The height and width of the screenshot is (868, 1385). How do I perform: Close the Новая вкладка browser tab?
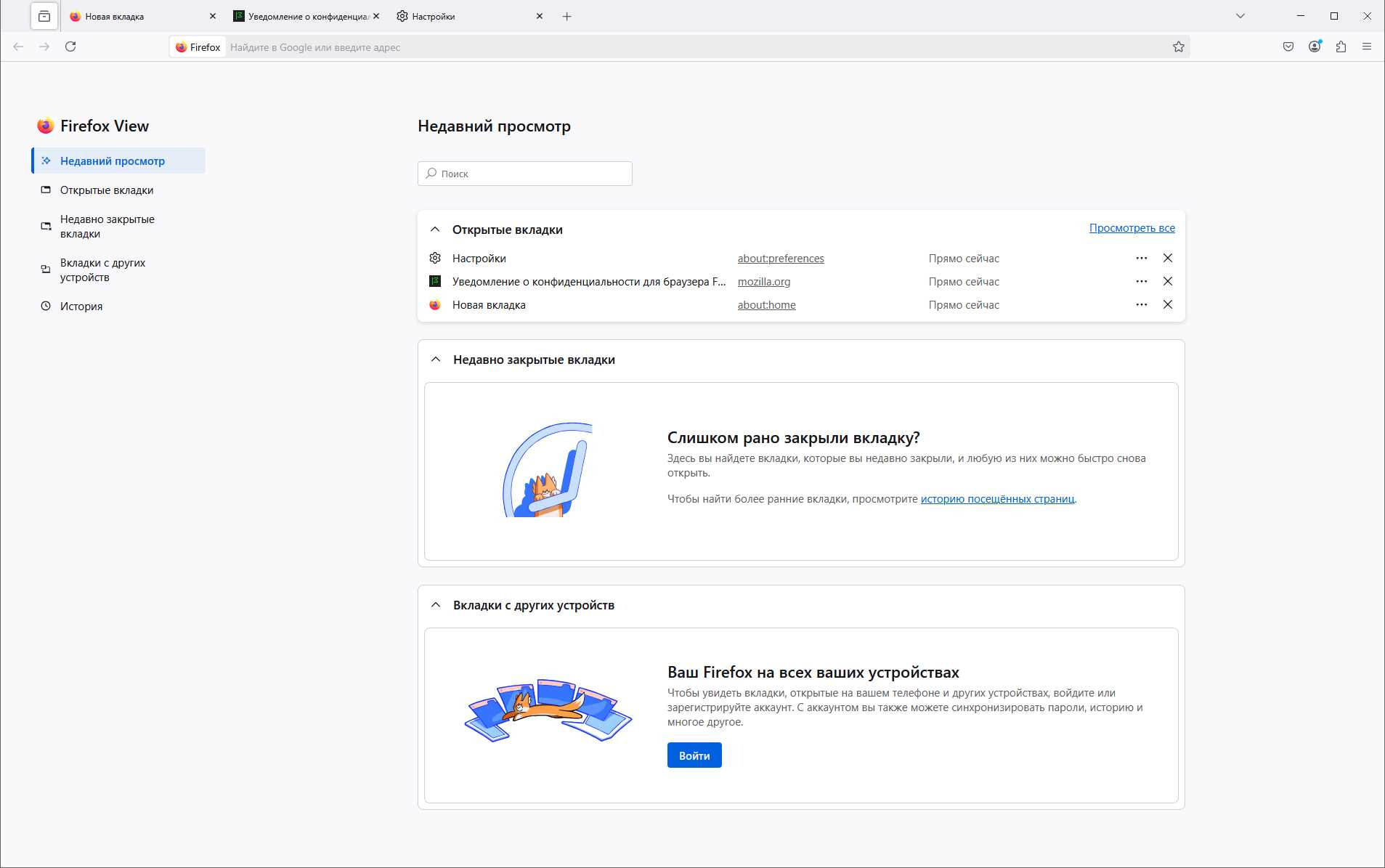(x=213, y=16)
